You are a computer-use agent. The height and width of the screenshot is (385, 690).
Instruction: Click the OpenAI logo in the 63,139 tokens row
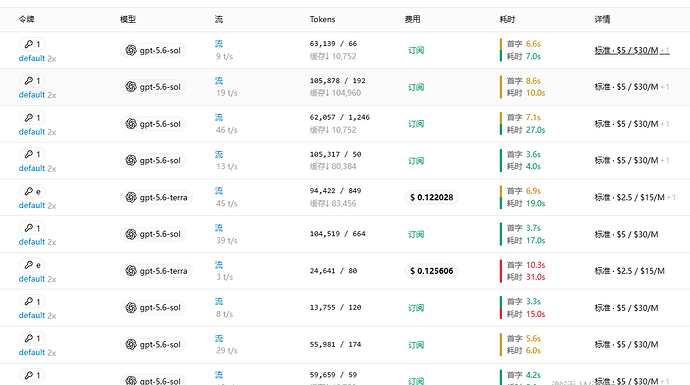pyautogui.click(x=131, y=50)
